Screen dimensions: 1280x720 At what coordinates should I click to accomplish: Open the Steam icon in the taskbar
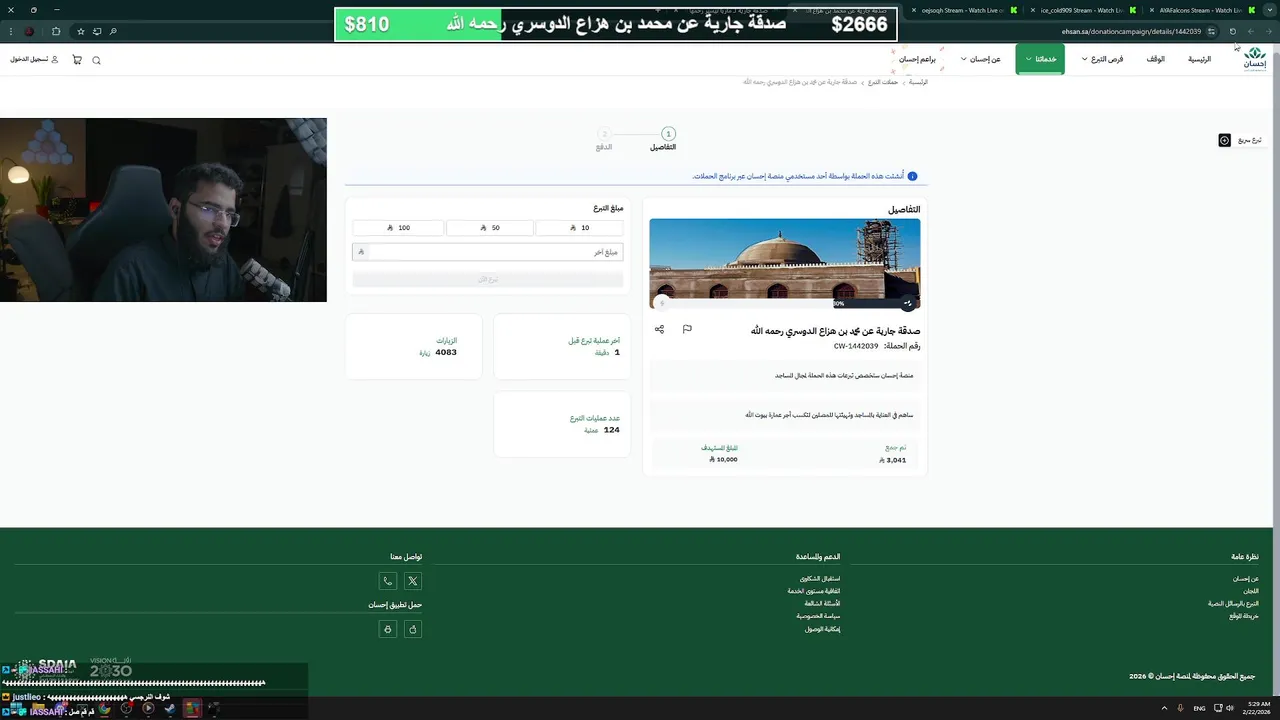[x=169, y=709]
